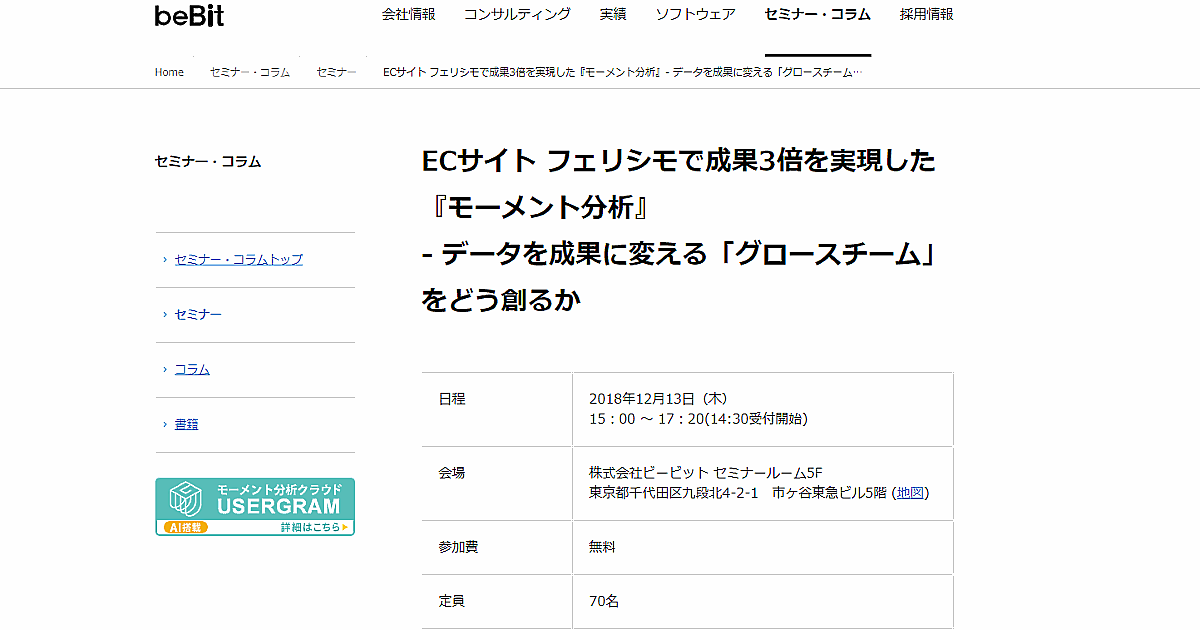
Task: Go to the 実績 page
Action: [613, 14]
